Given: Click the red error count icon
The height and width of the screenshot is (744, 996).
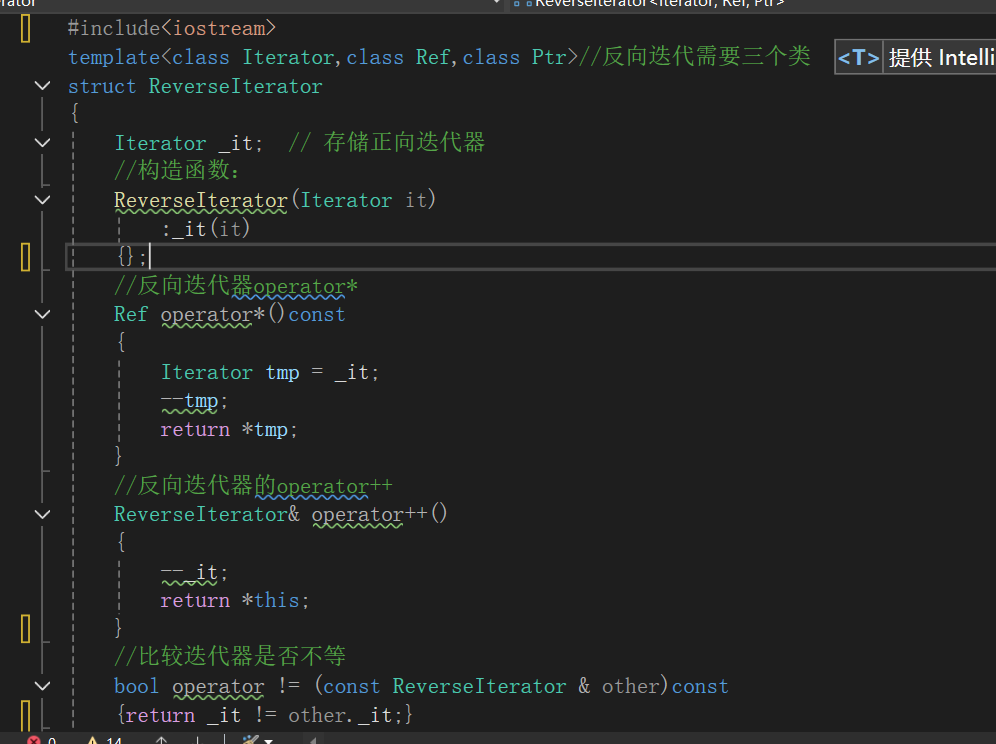Looking at the screenshot, I should [x=34, y=740].
